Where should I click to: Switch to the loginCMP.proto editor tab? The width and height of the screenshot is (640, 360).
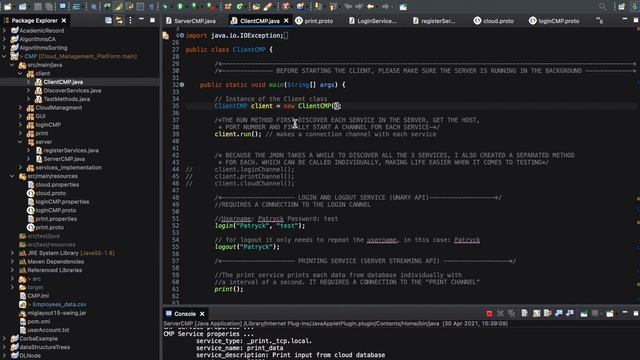pos(553,21)
